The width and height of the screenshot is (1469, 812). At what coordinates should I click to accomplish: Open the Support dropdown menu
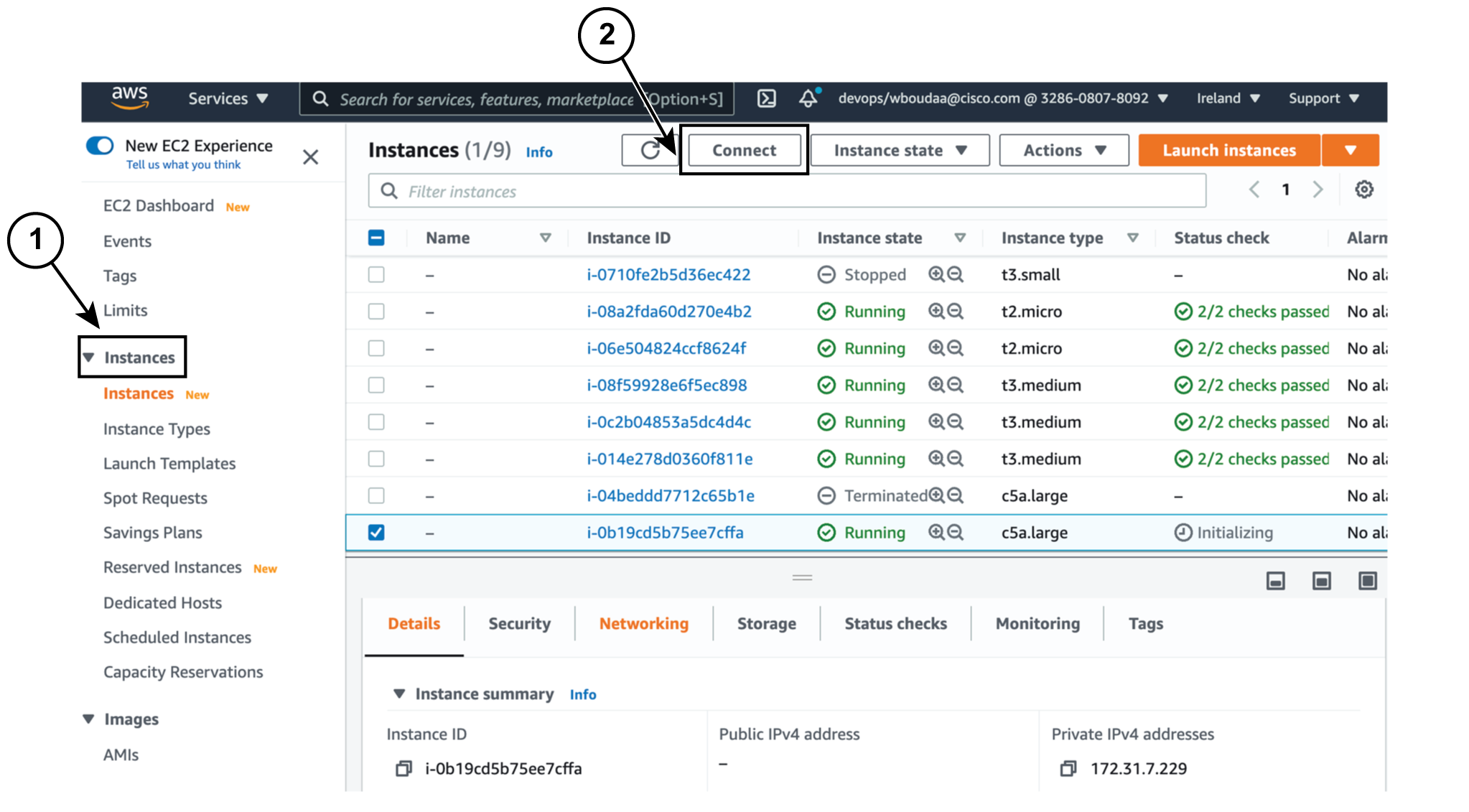click(x=1324, y=98)
